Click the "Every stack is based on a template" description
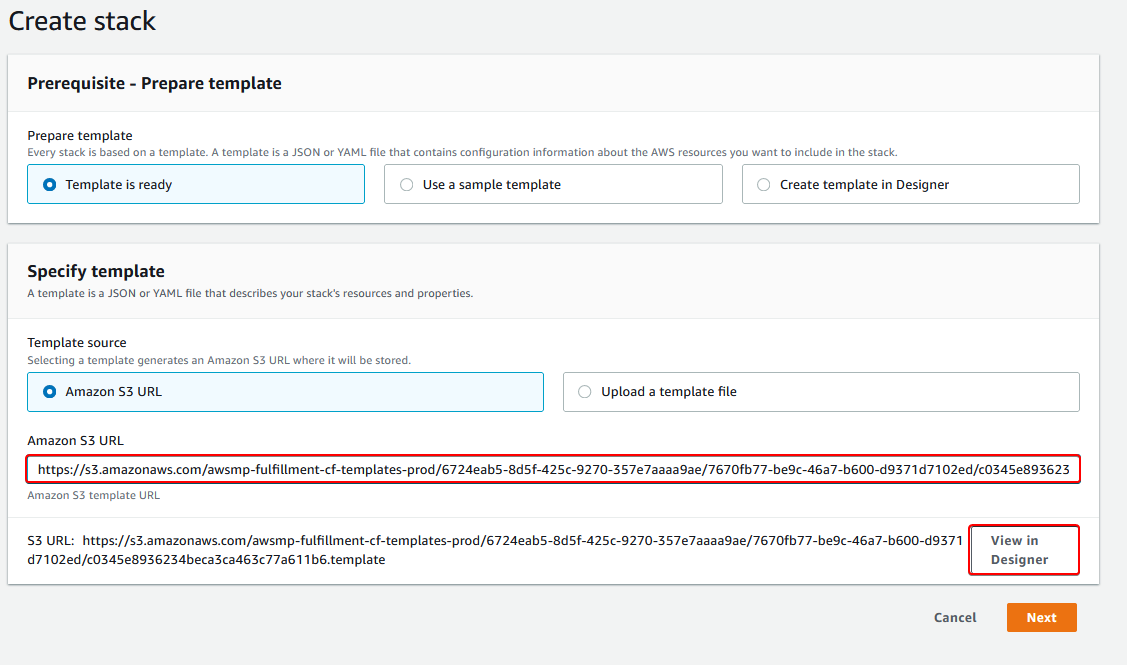 [462, 152]
